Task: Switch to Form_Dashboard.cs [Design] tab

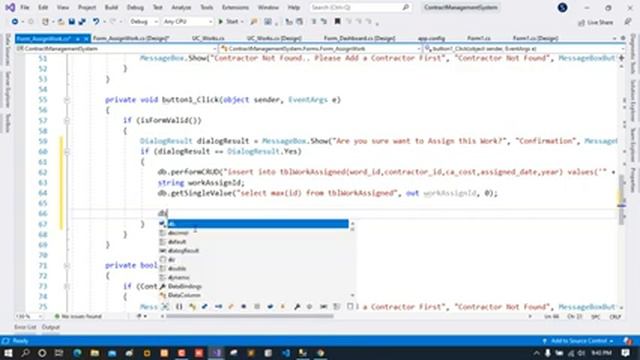Action: tap(359, 38)
